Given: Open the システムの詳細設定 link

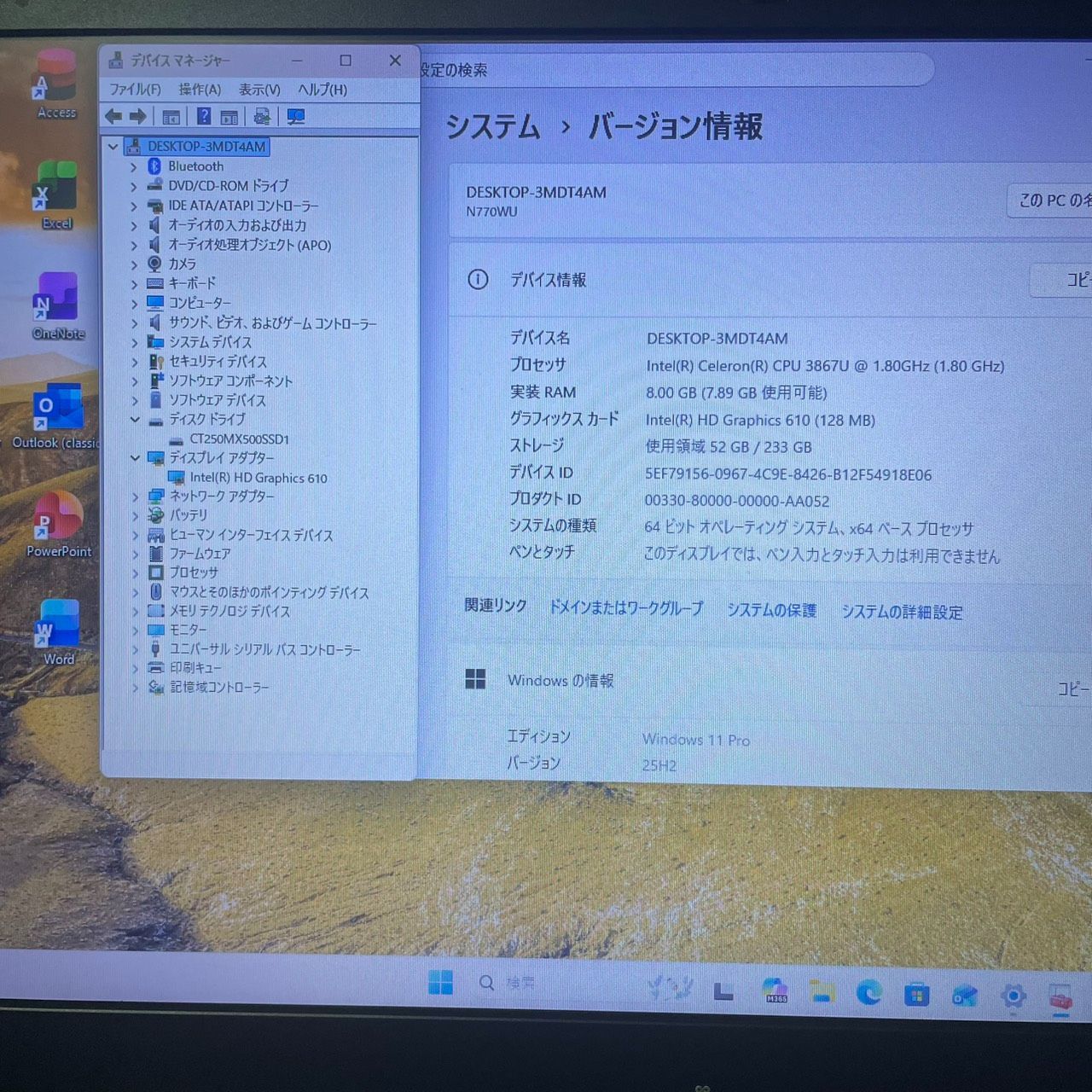Looking at the screenshot, I should point(902,612).
